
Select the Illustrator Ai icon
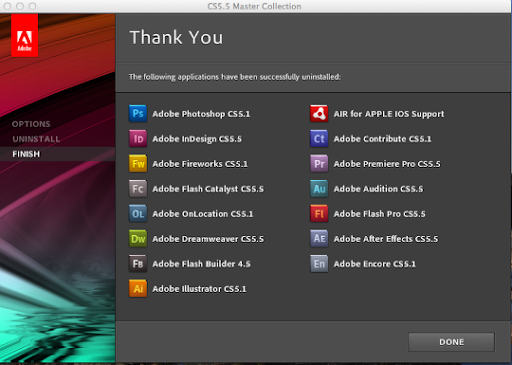[x=138, y=289]
